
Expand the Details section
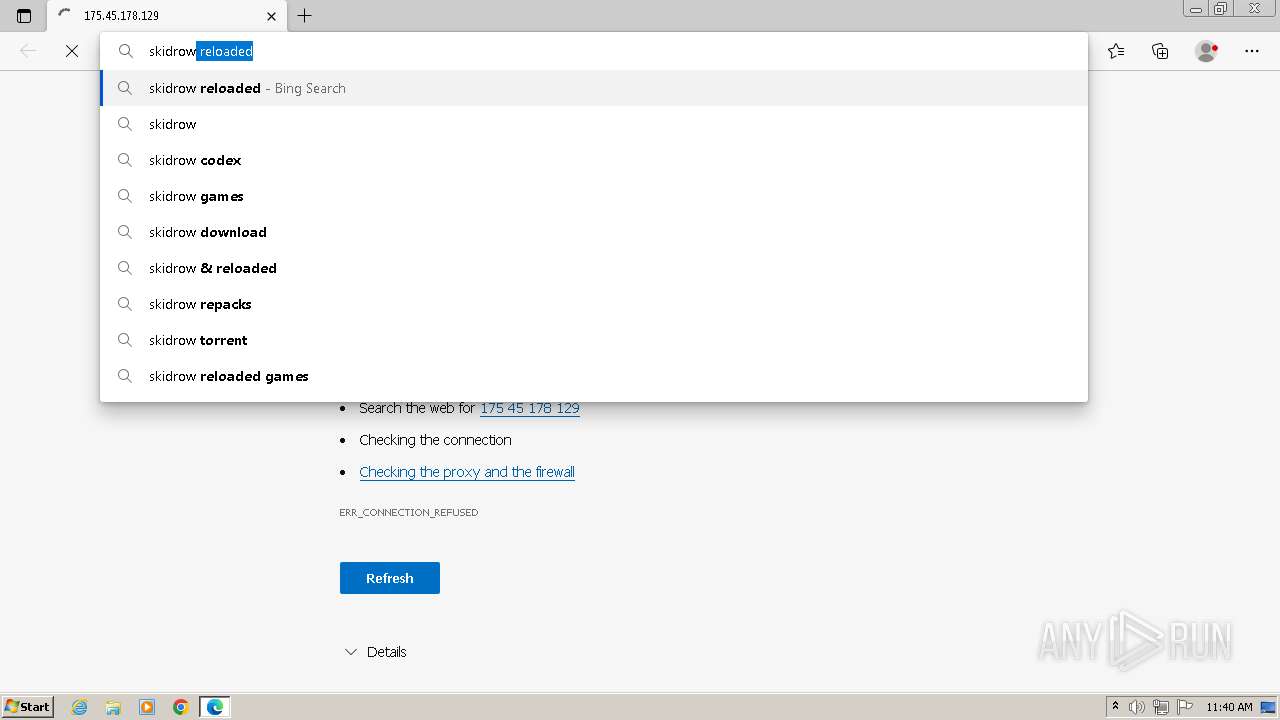tap(375, 652)
